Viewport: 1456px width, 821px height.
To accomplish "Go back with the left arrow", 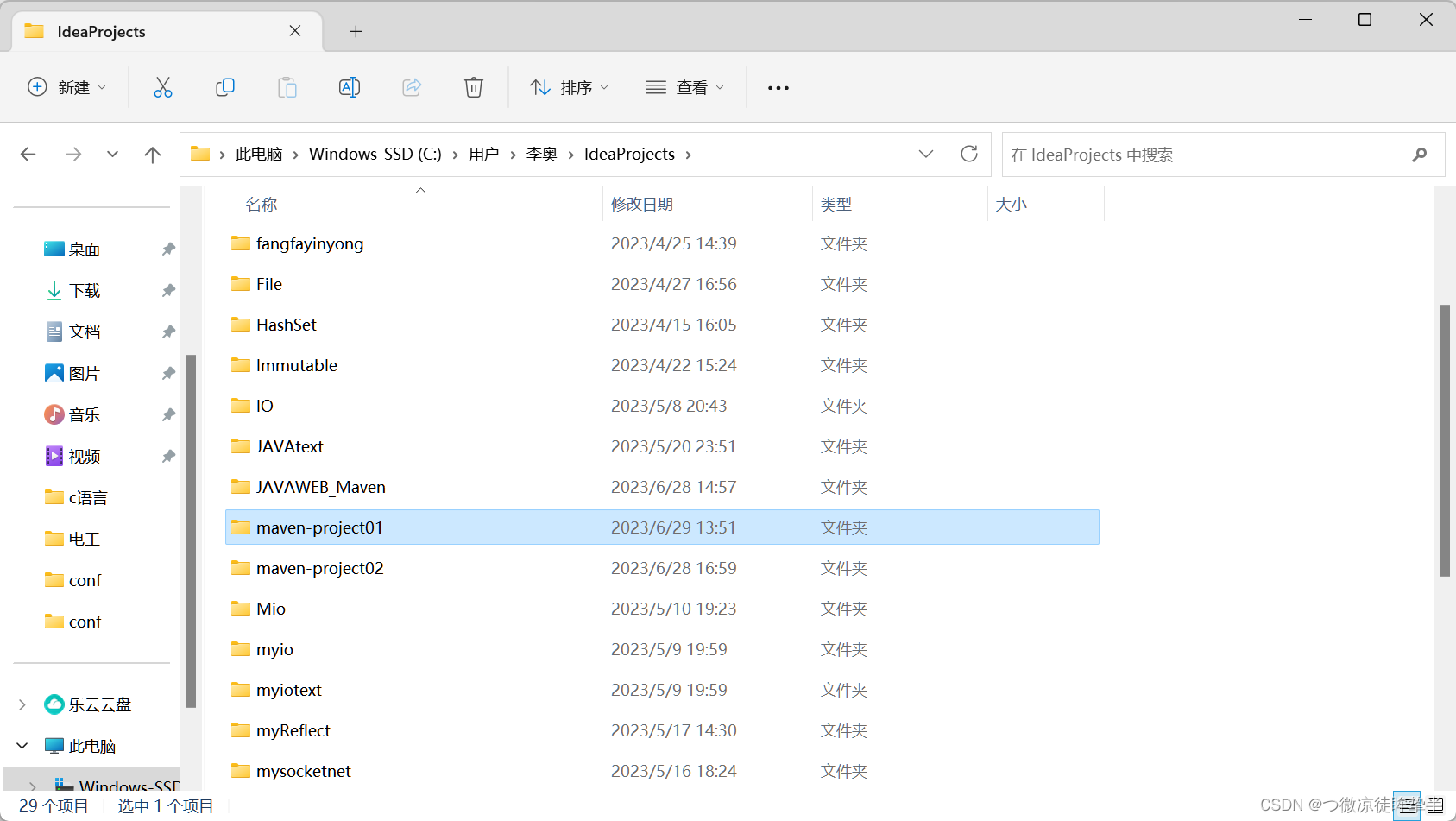I will tap(28, 155).
